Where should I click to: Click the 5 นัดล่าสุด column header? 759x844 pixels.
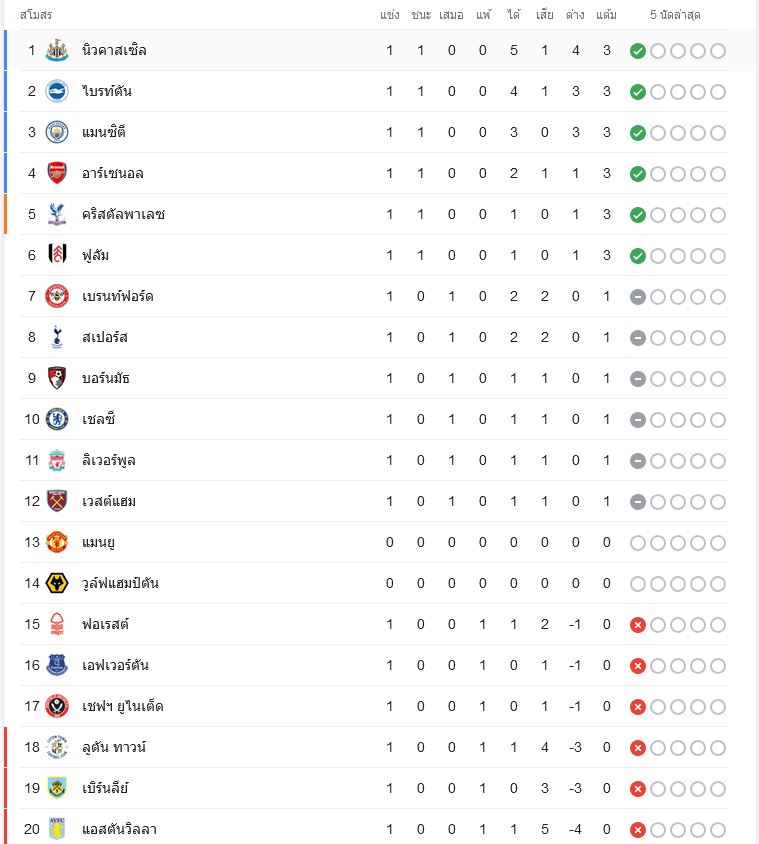click(675, 15)
